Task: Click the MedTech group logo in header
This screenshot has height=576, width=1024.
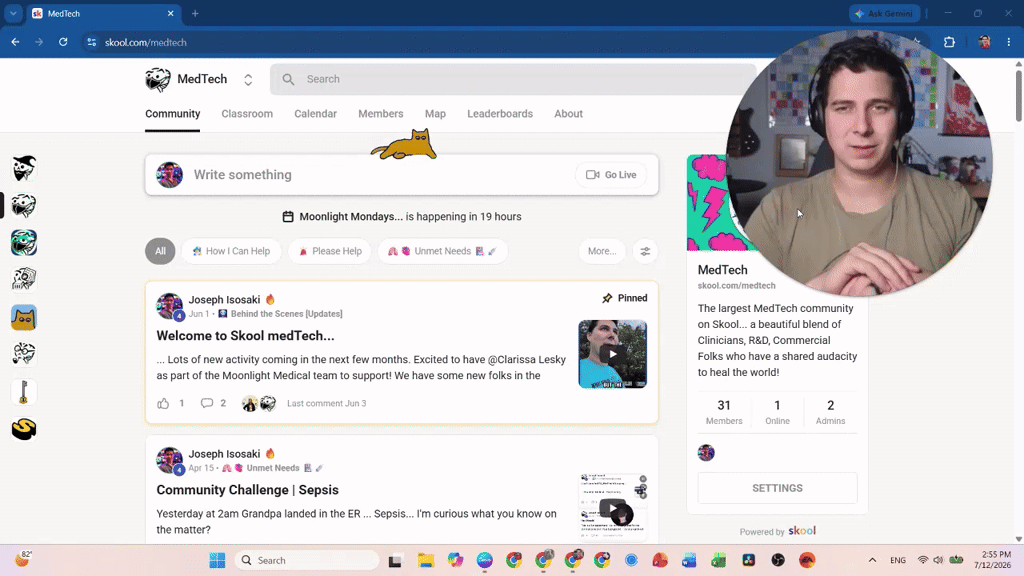Action: pyautogui.click(x=158, y=80)
